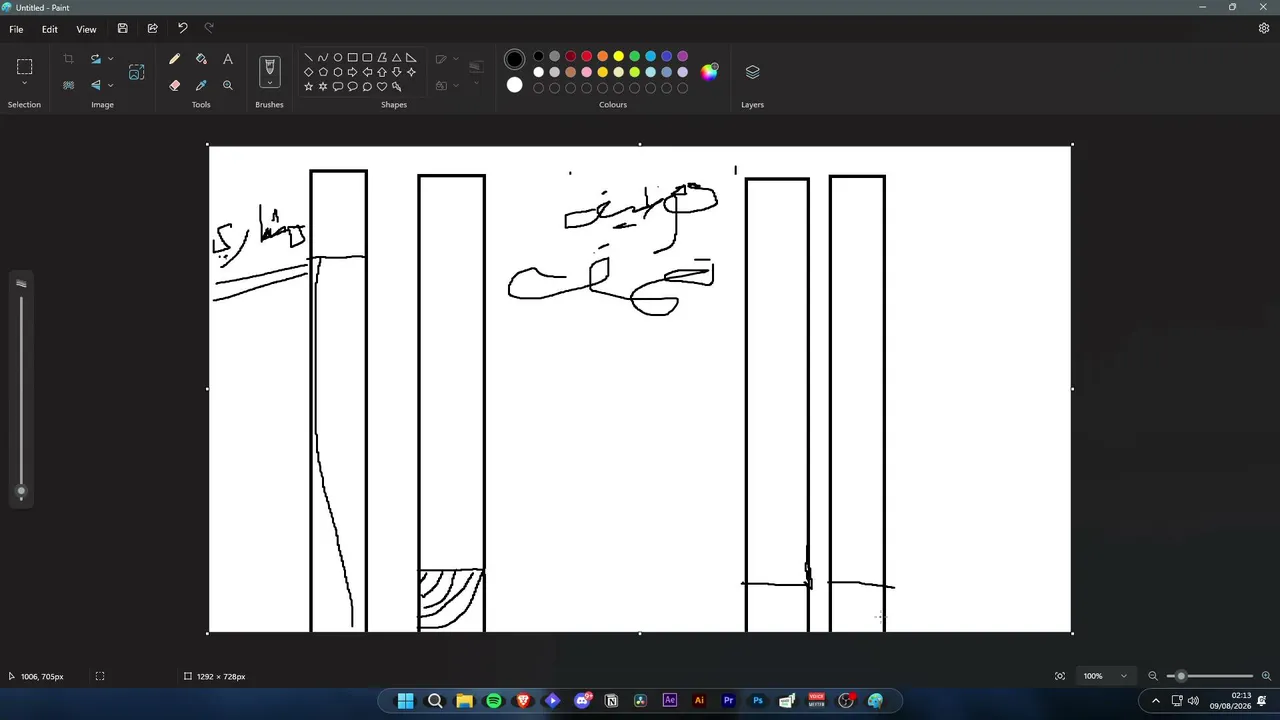
Task: Select Colour 1 primary black circle
Action: pyautogui.click(x=514, y=60)
